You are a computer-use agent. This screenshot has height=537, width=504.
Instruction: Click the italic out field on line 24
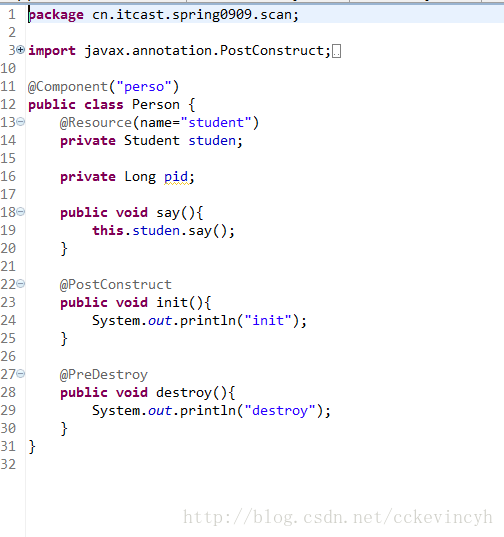[160, 321]
